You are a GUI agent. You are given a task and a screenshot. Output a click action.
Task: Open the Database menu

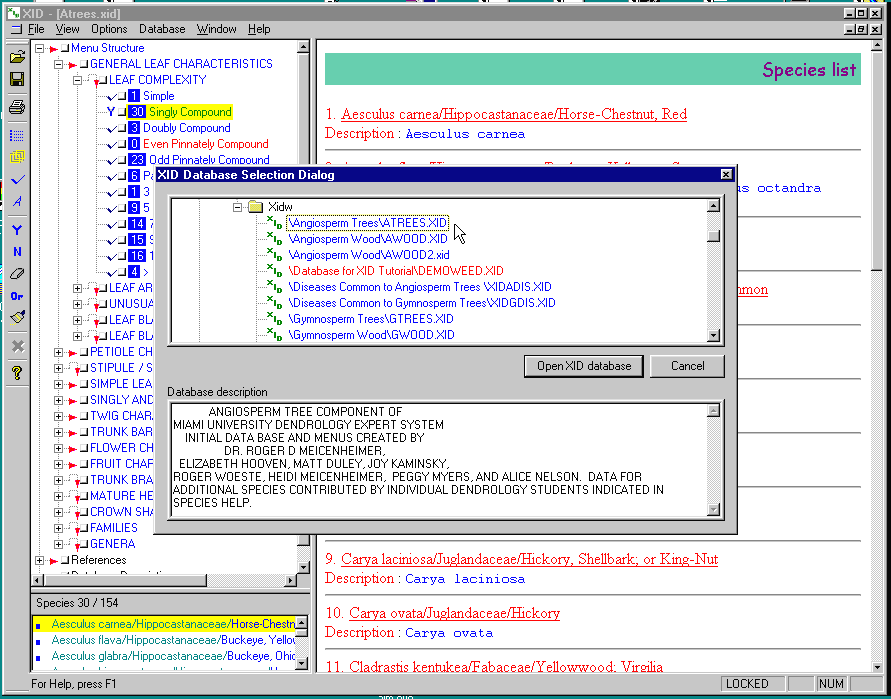(162, 29)
